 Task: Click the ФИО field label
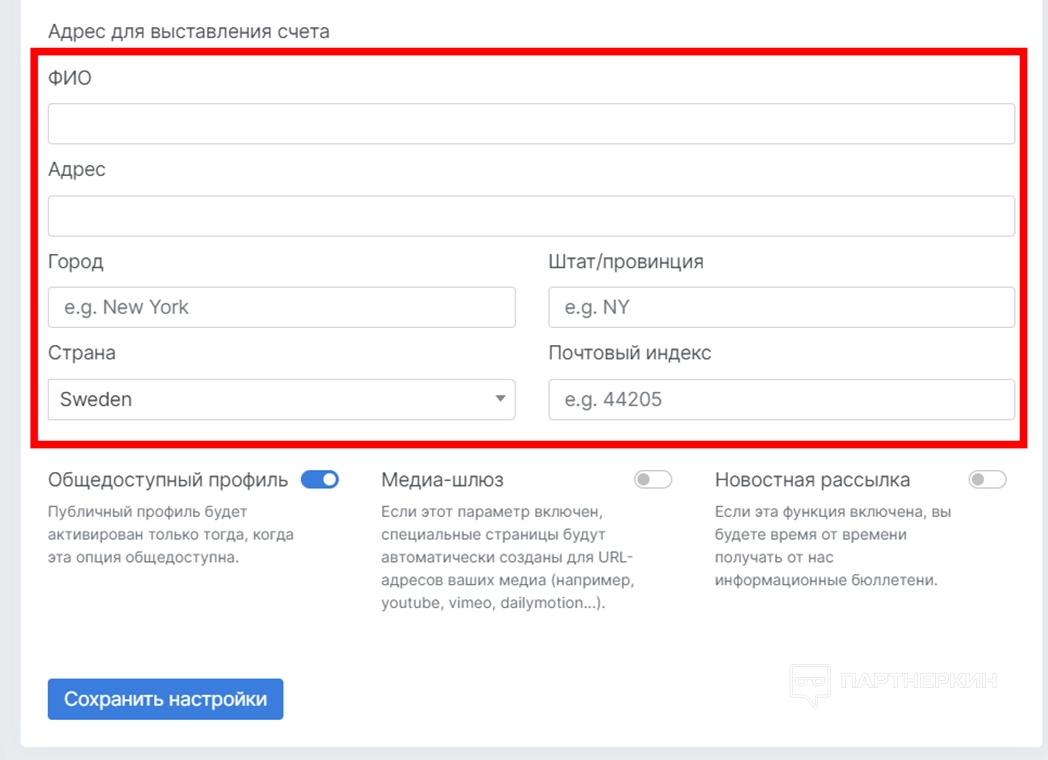70,78
